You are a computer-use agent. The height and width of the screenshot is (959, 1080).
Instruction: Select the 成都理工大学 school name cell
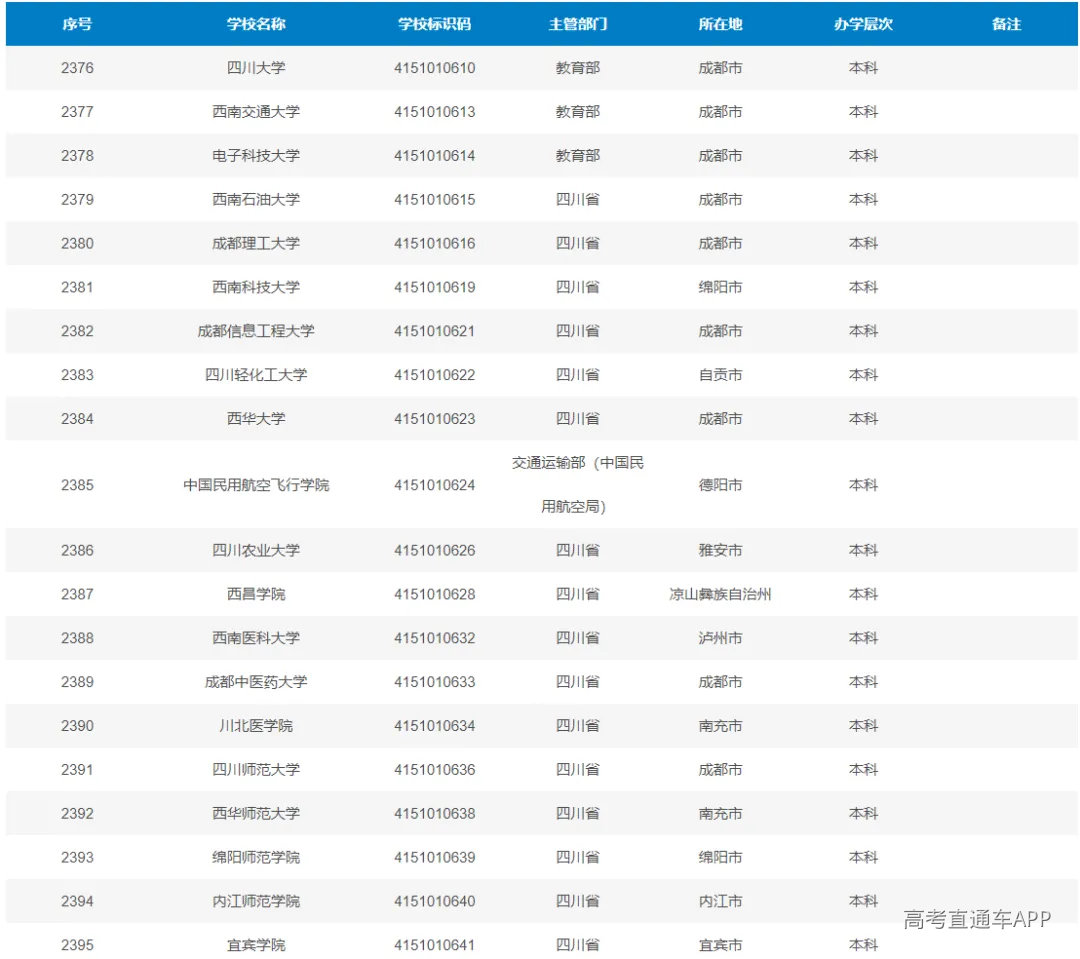pos(256,243)
